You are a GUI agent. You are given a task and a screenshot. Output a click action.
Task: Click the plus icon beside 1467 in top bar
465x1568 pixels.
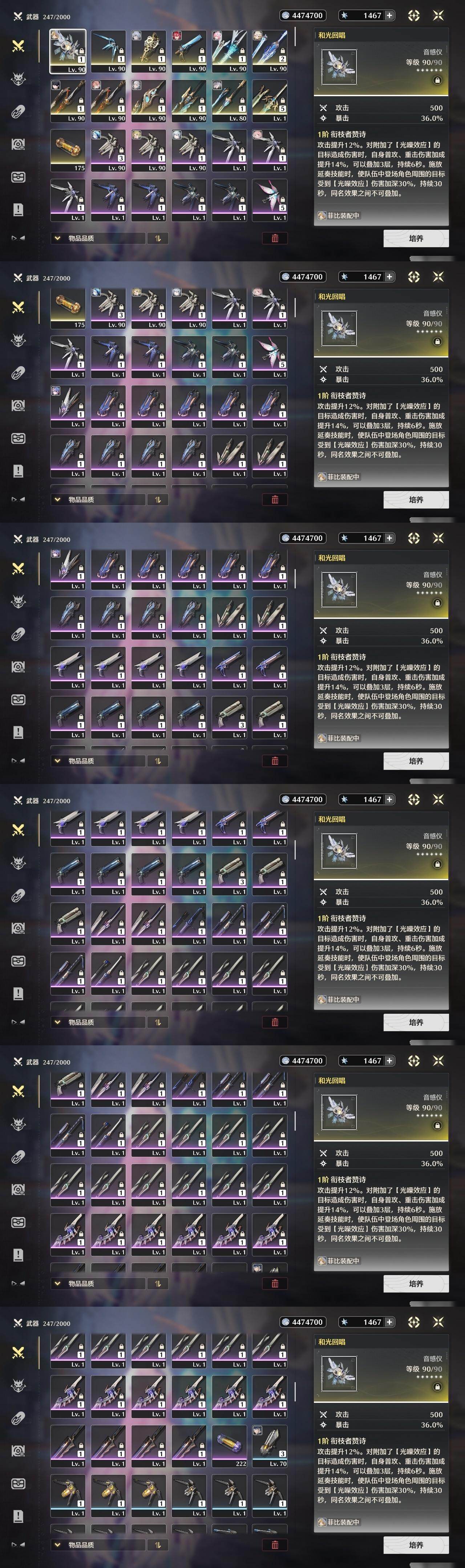click(x=389, y=15)
